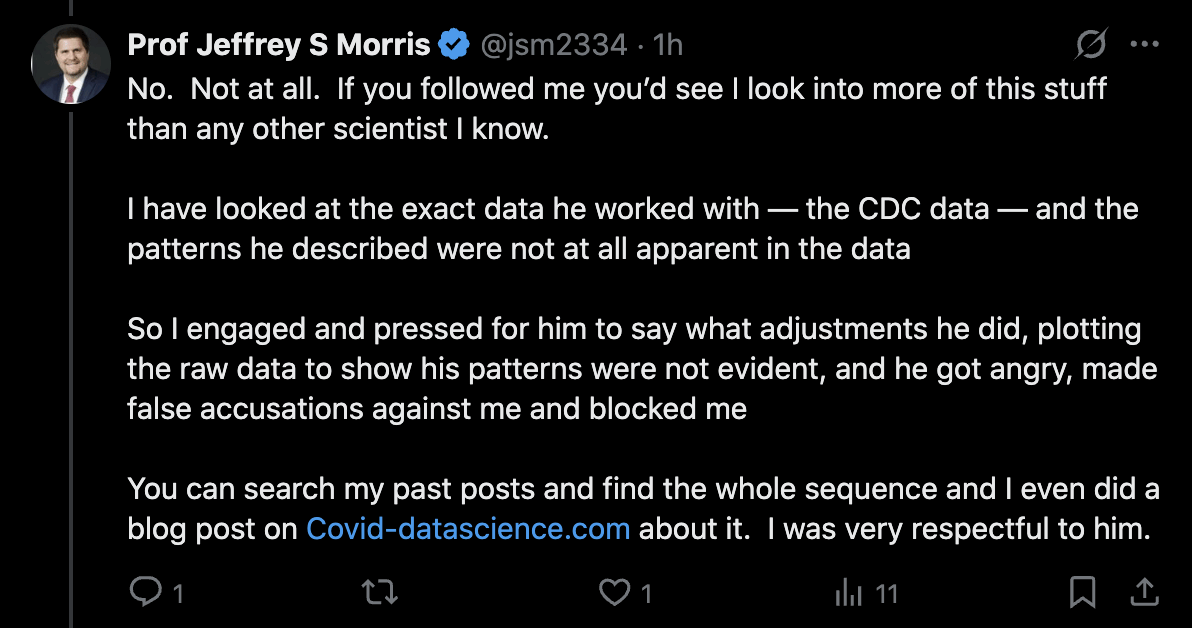
Task: Click the paragraph starting "So I engaged"
Action: coord(640,369)
